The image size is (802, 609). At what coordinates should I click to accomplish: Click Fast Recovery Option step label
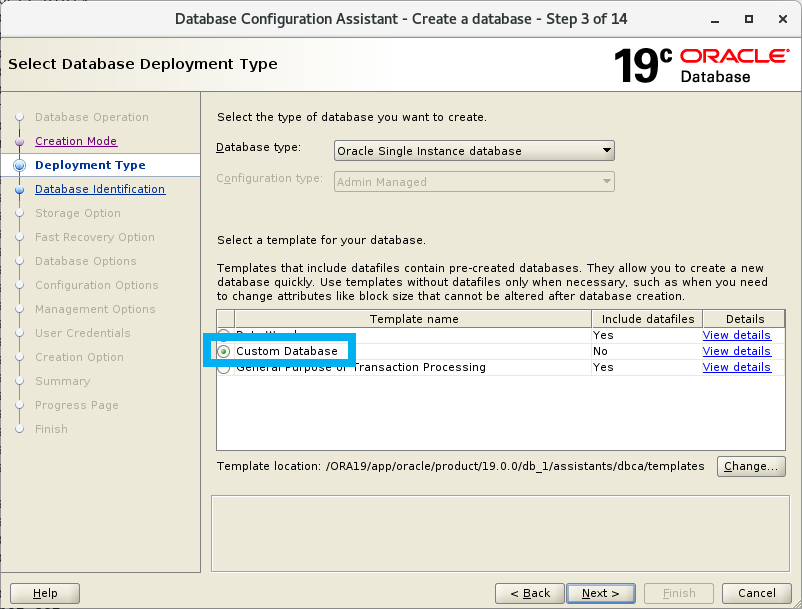95,237
